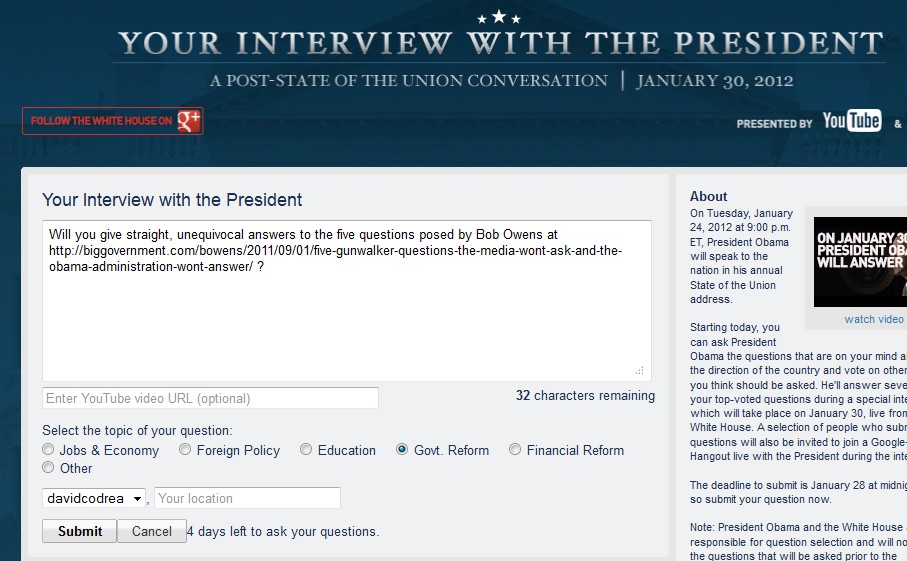The width and height of the screenshot is (907, 561).
Task: Select the Foreign Policy radio button
Action: [x=185, y=450]
